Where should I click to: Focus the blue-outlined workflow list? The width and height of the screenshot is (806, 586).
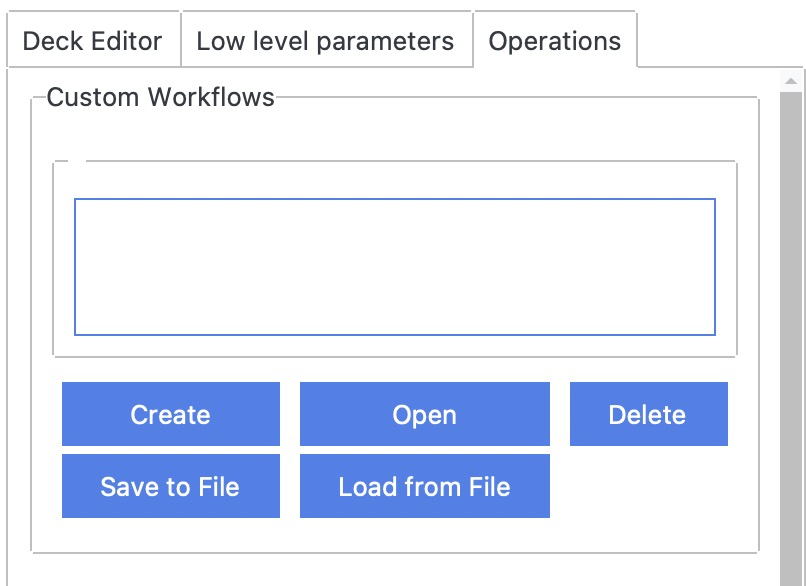pyautogui.click(x=394, y=267)
